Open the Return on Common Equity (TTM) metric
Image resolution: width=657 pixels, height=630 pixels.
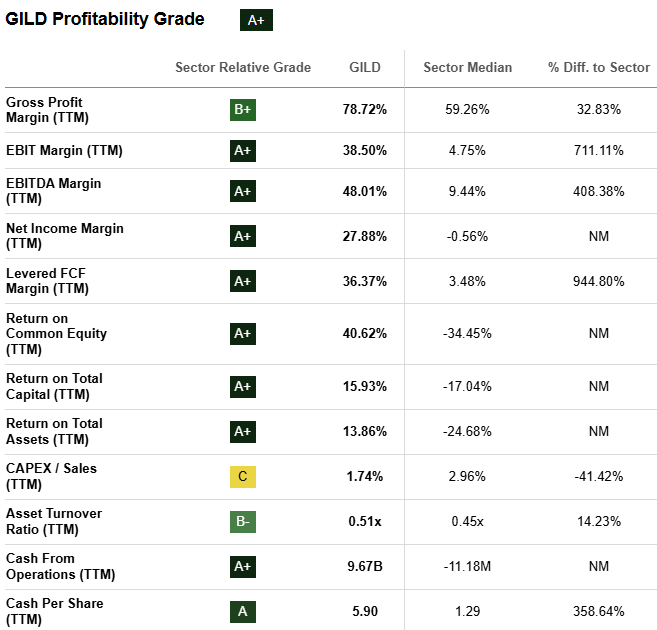click(56, 334)
